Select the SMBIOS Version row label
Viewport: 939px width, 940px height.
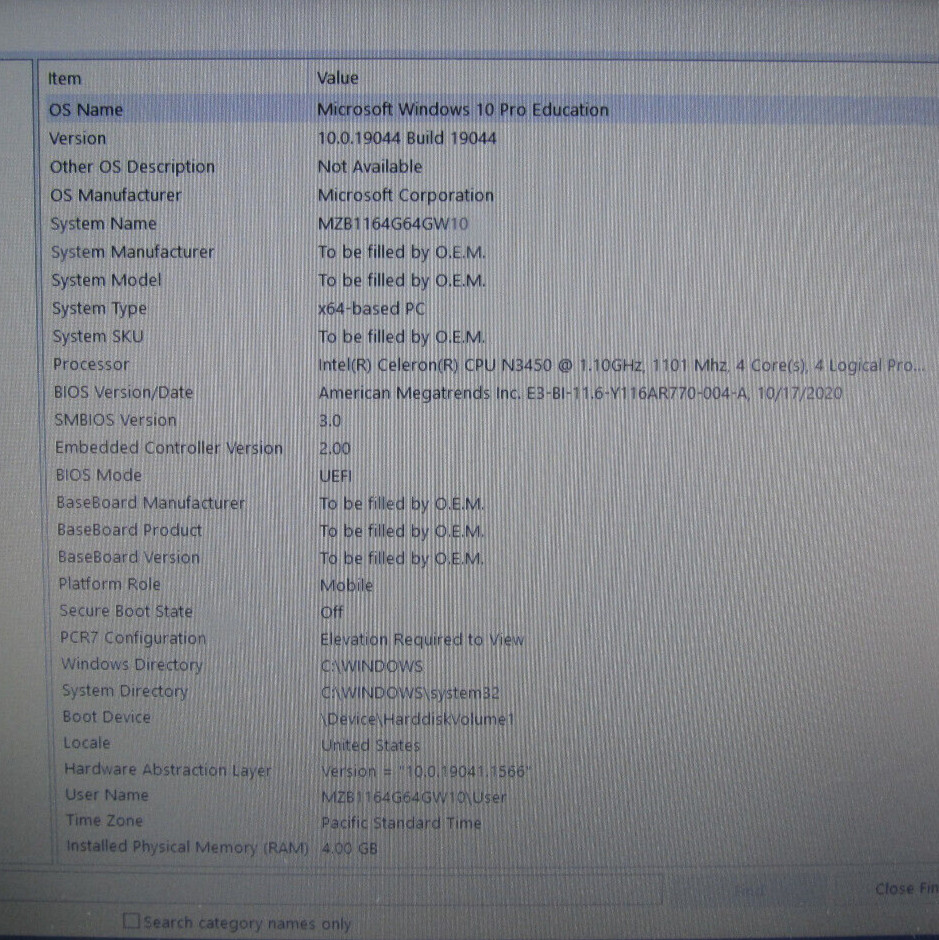(x=115, y=420)
